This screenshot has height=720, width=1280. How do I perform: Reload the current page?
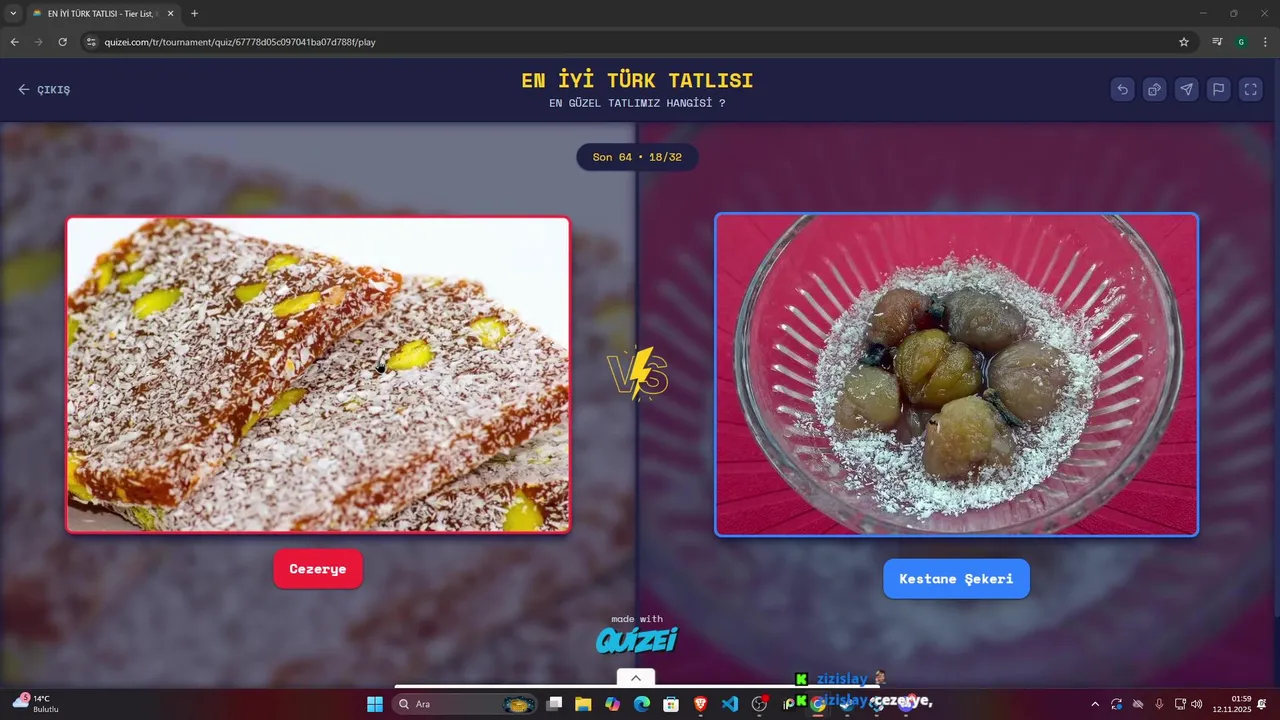(62, 42)
